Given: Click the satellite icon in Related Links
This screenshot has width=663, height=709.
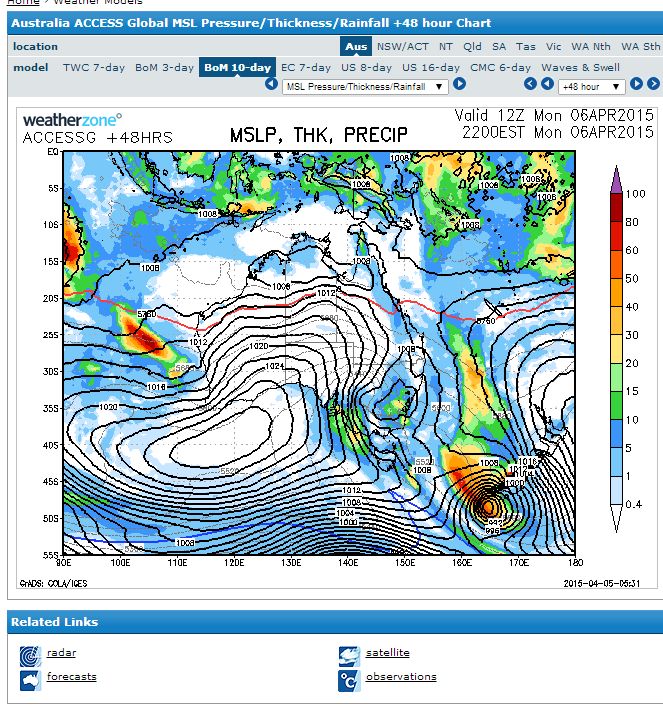Looking at the screenshot, I should click(349, 656).
